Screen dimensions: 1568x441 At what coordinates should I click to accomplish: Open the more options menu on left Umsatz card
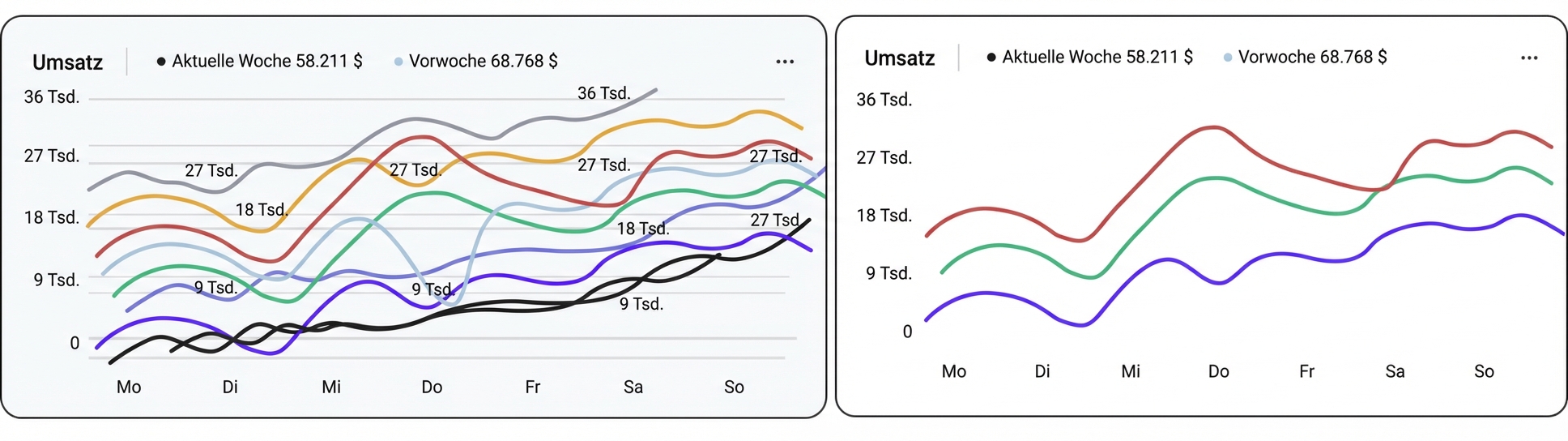(784, 62)
